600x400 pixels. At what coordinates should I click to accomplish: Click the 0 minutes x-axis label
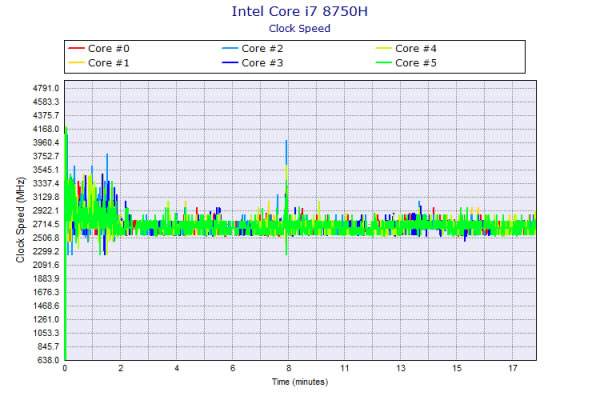[65, 368]
